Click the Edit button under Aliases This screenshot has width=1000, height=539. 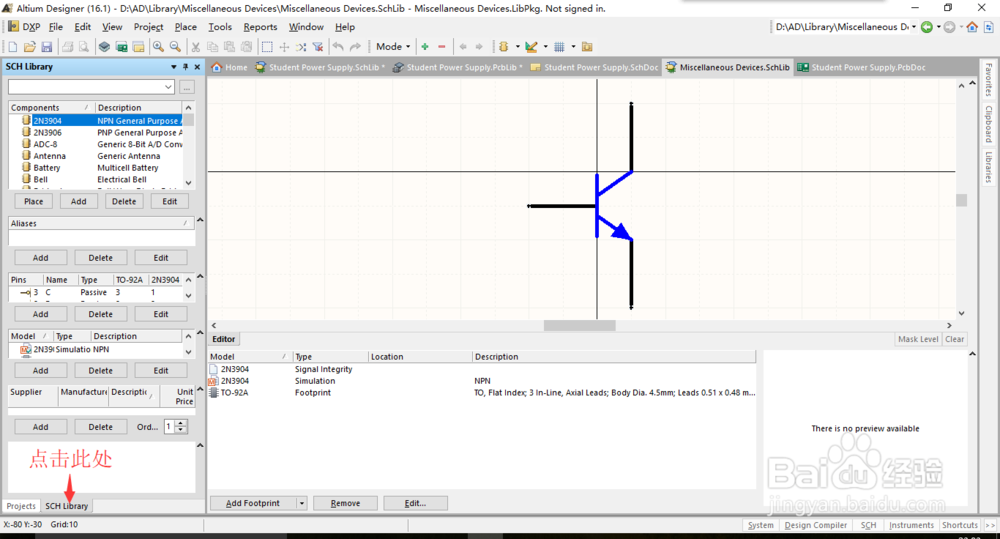[x=161, y=258]
